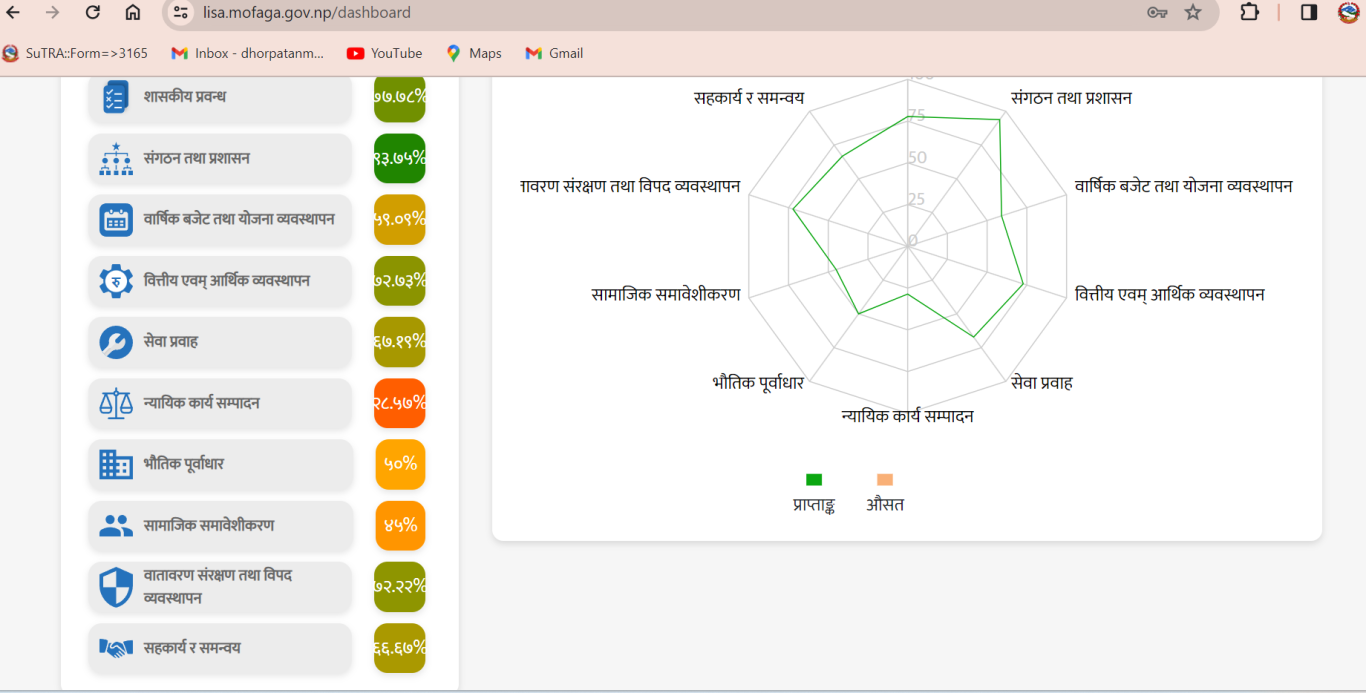
Task: Click the वित्तीय एवम् आर्थिक gear icon
Action: click(x=116, y=281)
